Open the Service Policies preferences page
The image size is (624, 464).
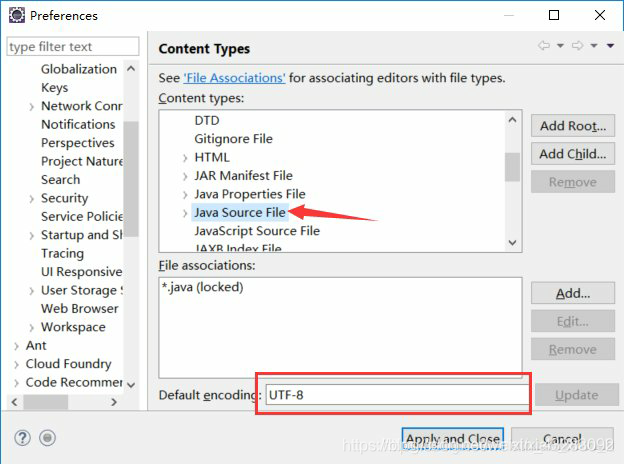click(x=82, y=216)
